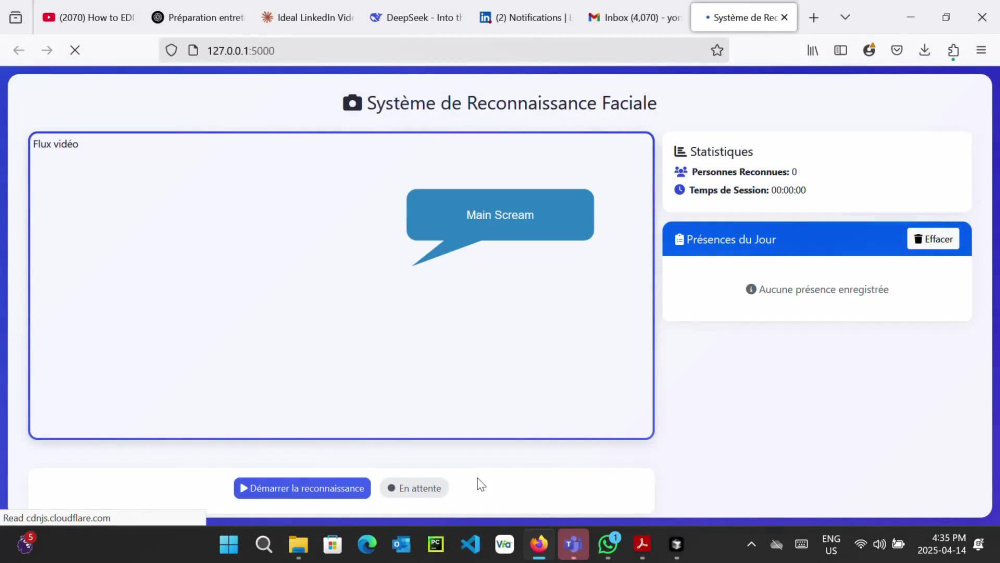This screenshot has width=1000, height=563.
Task: Open the LinkedIn Notifications tab
Action: coord(526,17)
